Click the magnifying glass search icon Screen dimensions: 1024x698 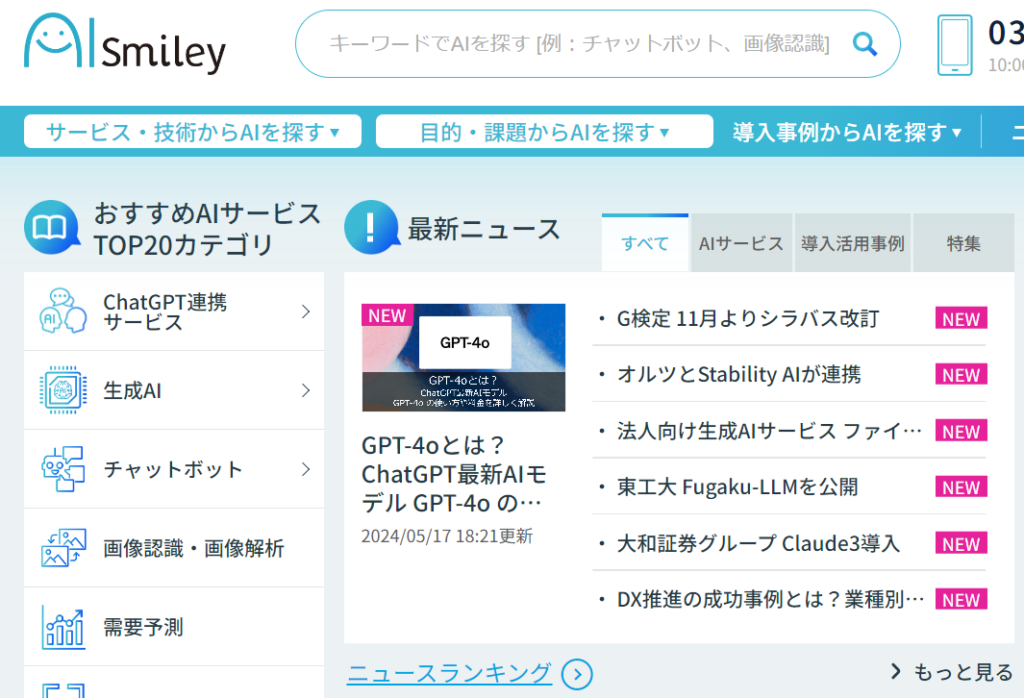tap(865, 44)
